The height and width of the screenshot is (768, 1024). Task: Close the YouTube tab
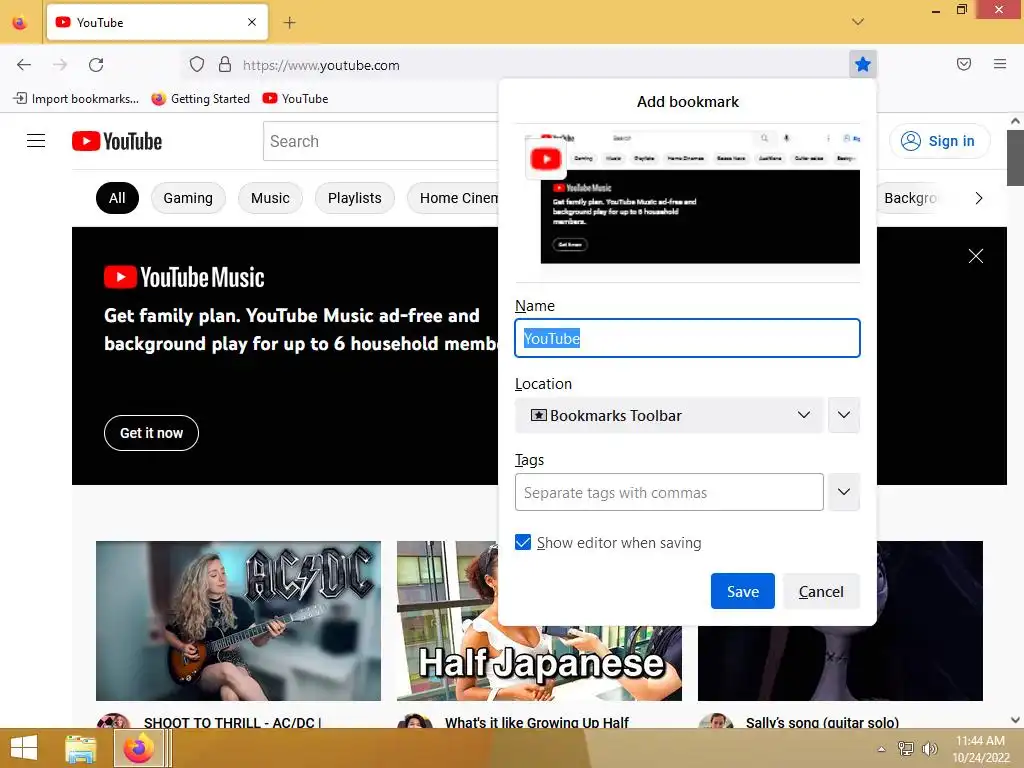pos(252,22)
